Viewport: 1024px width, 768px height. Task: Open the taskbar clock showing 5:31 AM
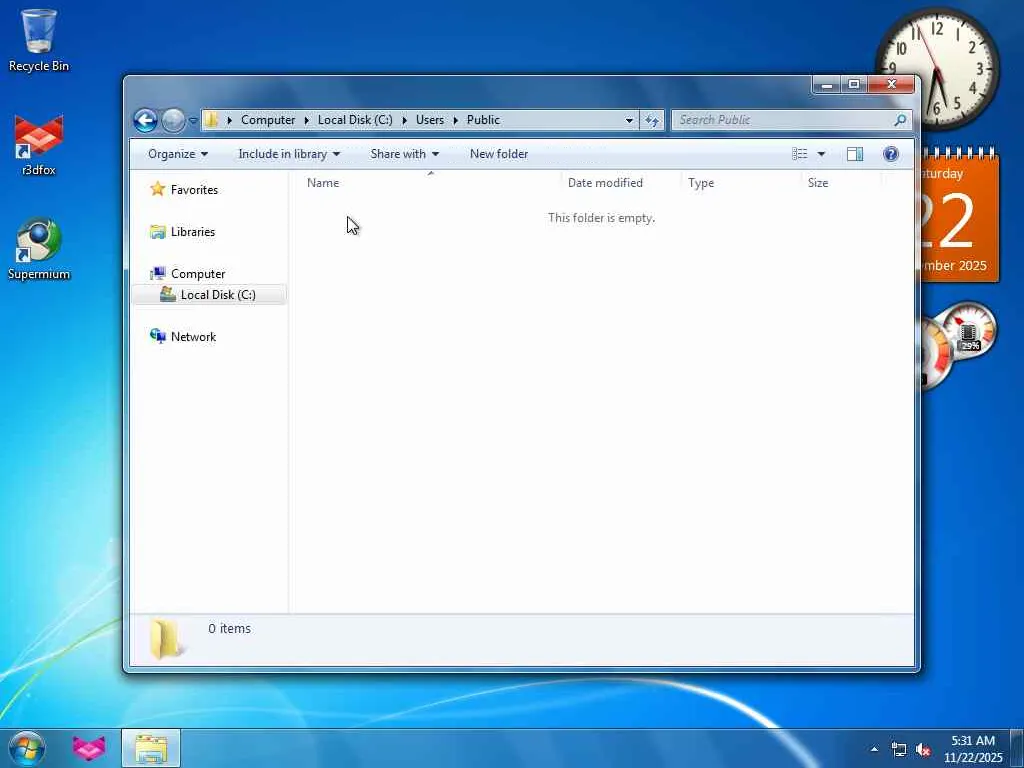973,749
